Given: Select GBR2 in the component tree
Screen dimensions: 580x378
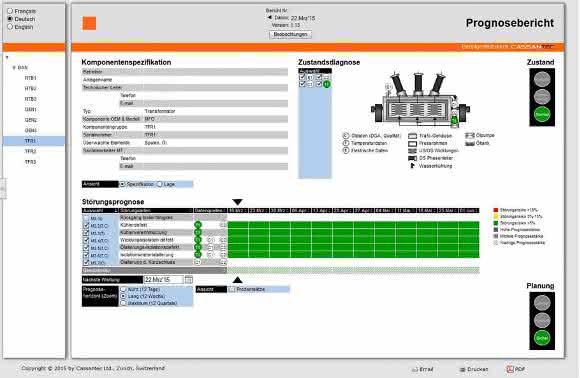Looking at the screenshot, I should click(31, 120).
